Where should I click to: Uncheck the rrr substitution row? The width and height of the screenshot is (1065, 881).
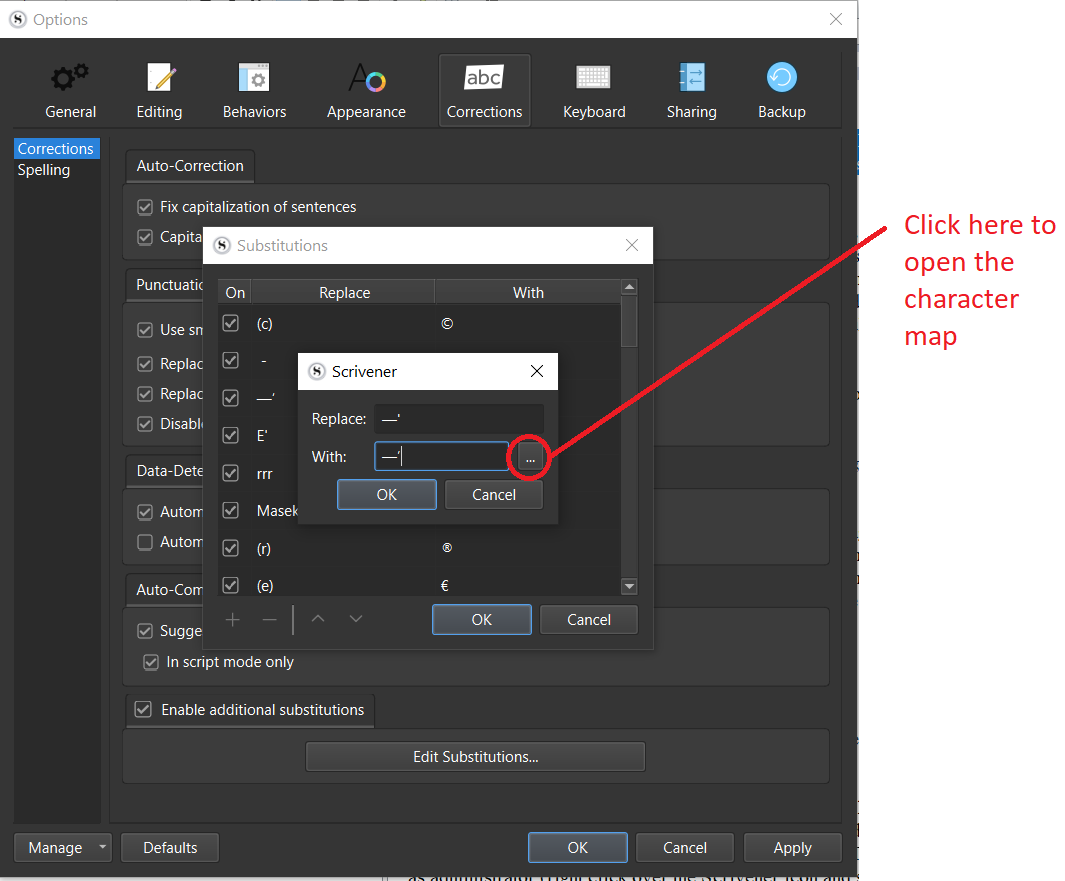click(231, 473)
